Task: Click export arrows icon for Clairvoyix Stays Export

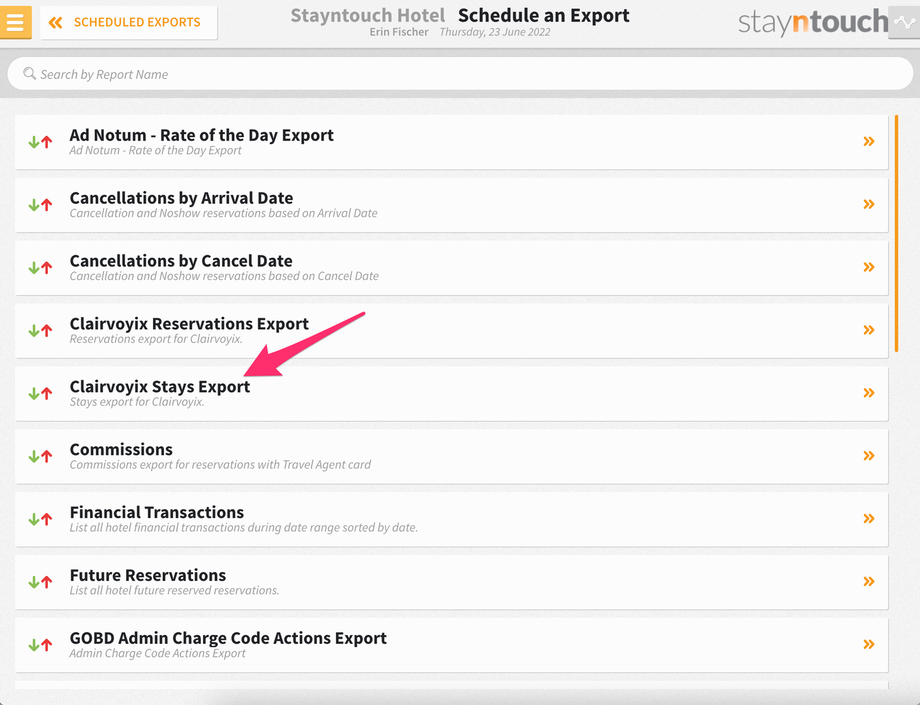Action: point(40,393)
